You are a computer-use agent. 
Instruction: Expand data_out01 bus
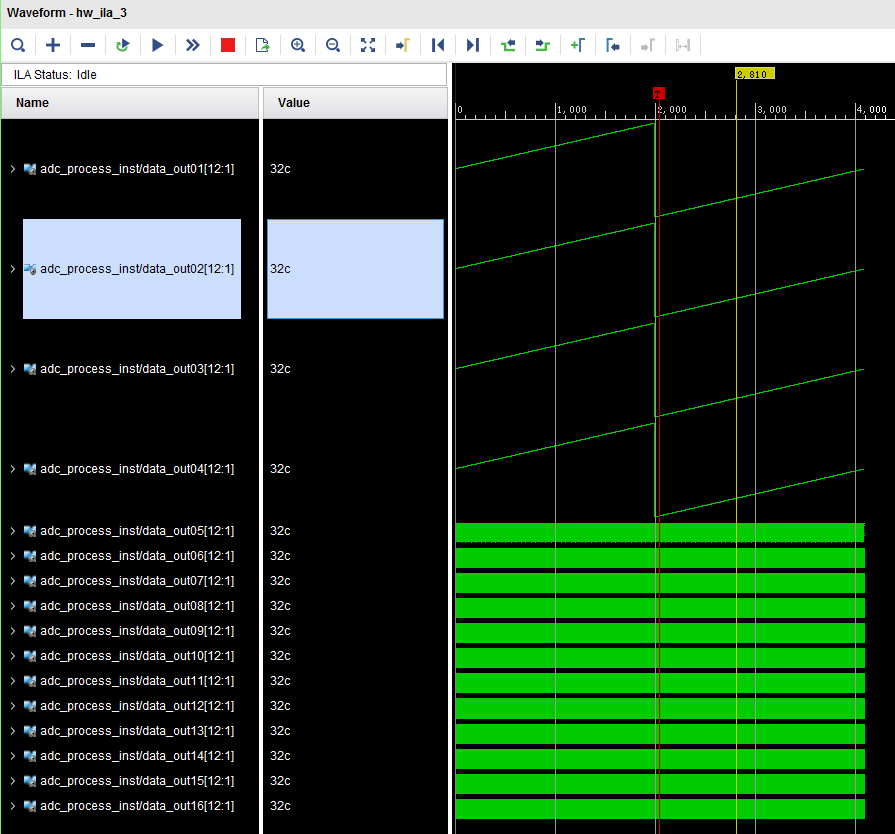point(13,169)
